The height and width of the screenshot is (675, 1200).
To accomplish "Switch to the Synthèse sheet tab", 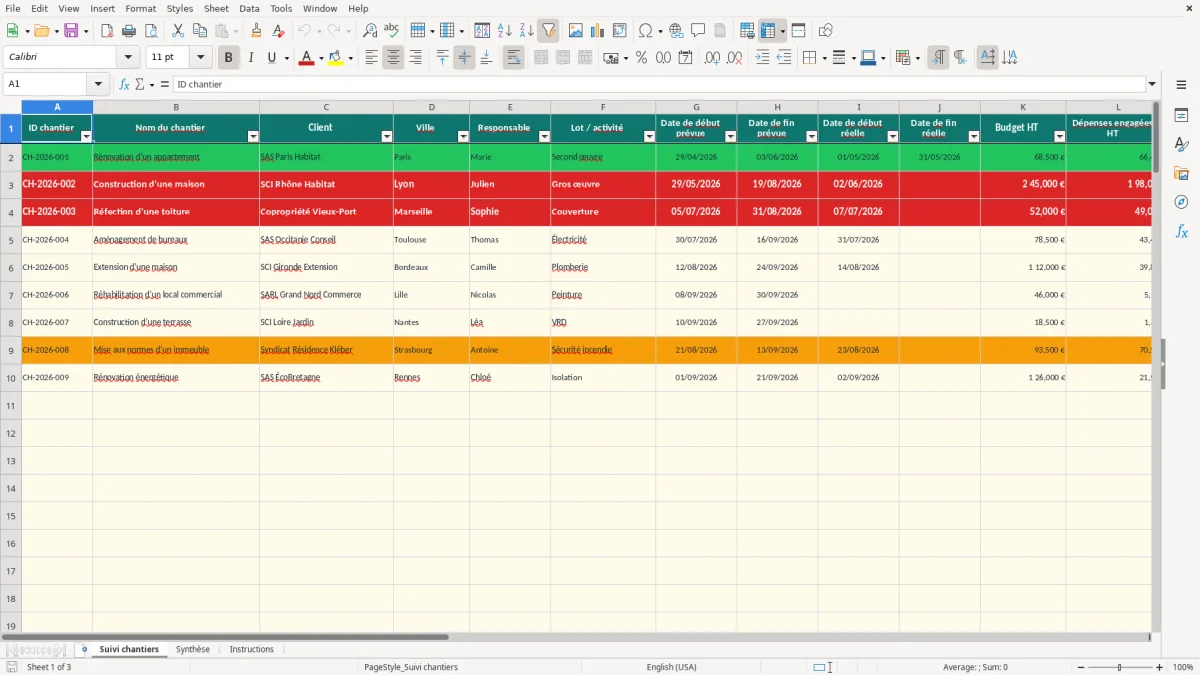I will pos(193,649).
